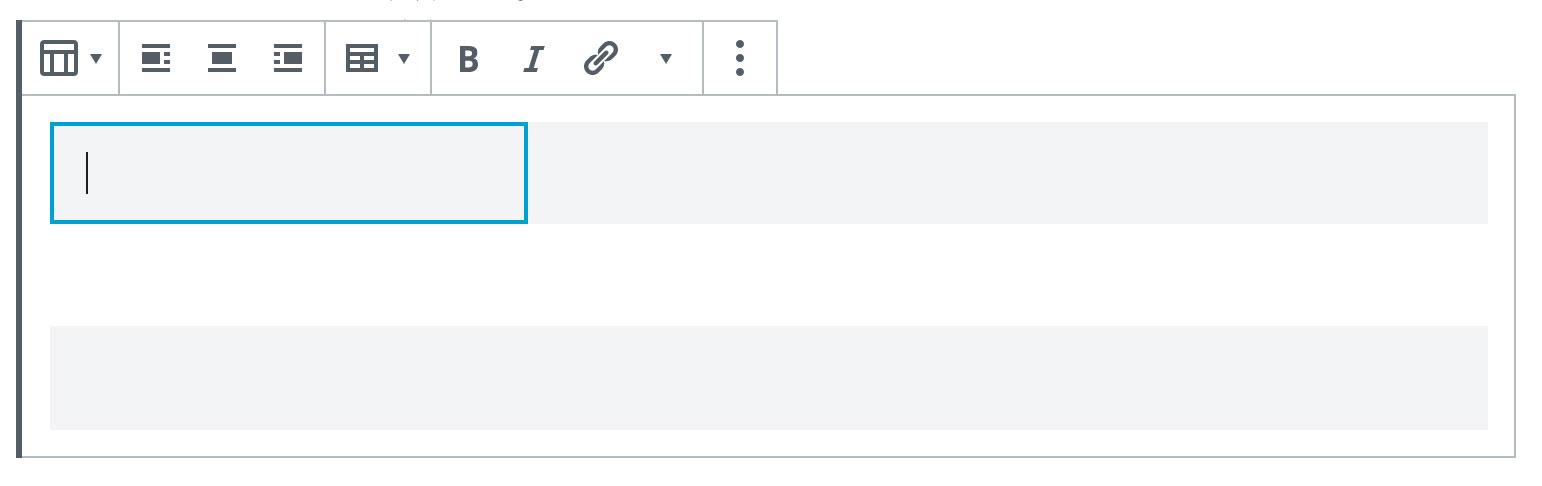Select the middle cell of first row

tap(768, 173)
